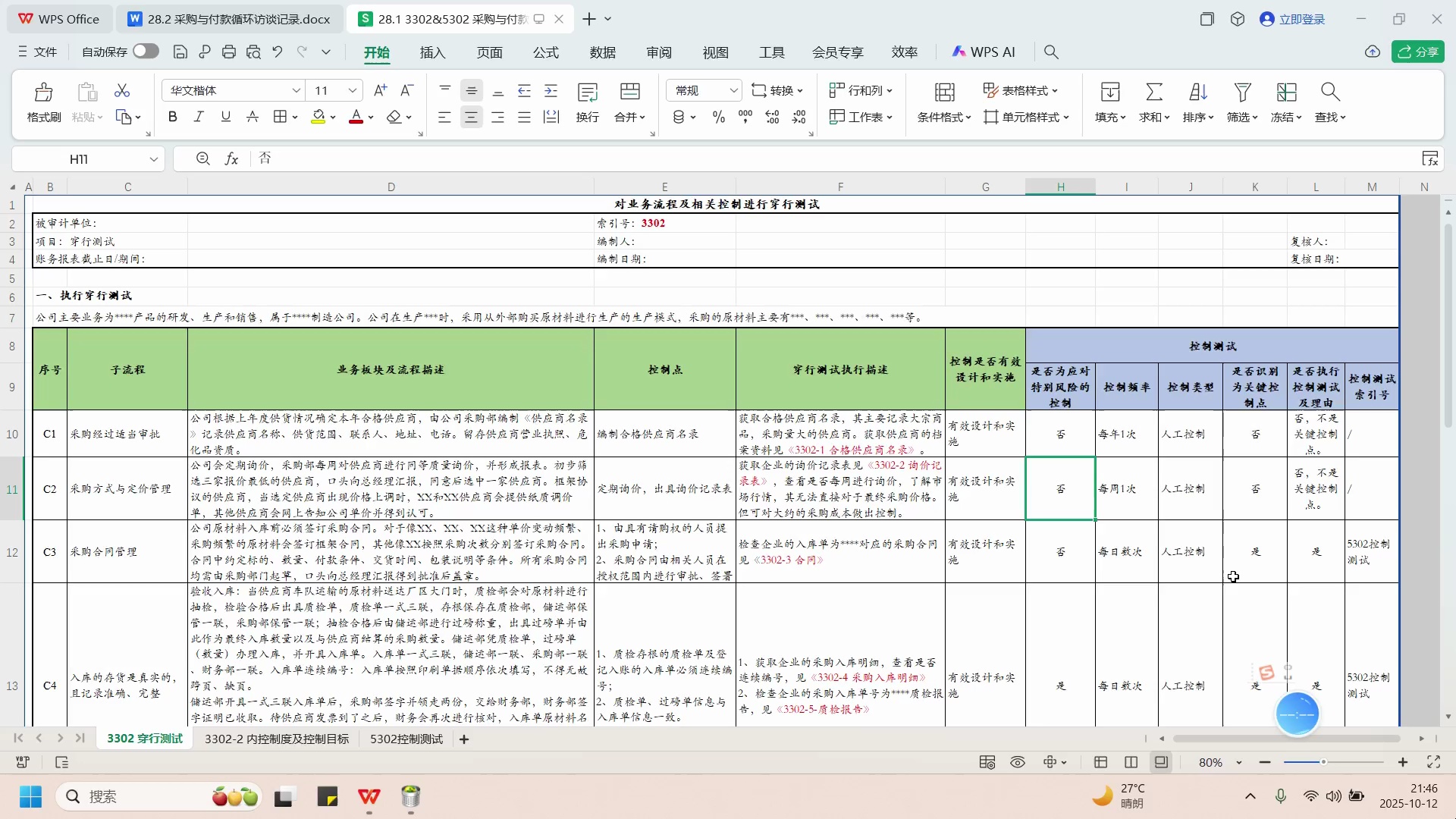The width and height of the screenshot is (1456, 819).
Task: Open the 文件 menu
Action: [37, 52]
